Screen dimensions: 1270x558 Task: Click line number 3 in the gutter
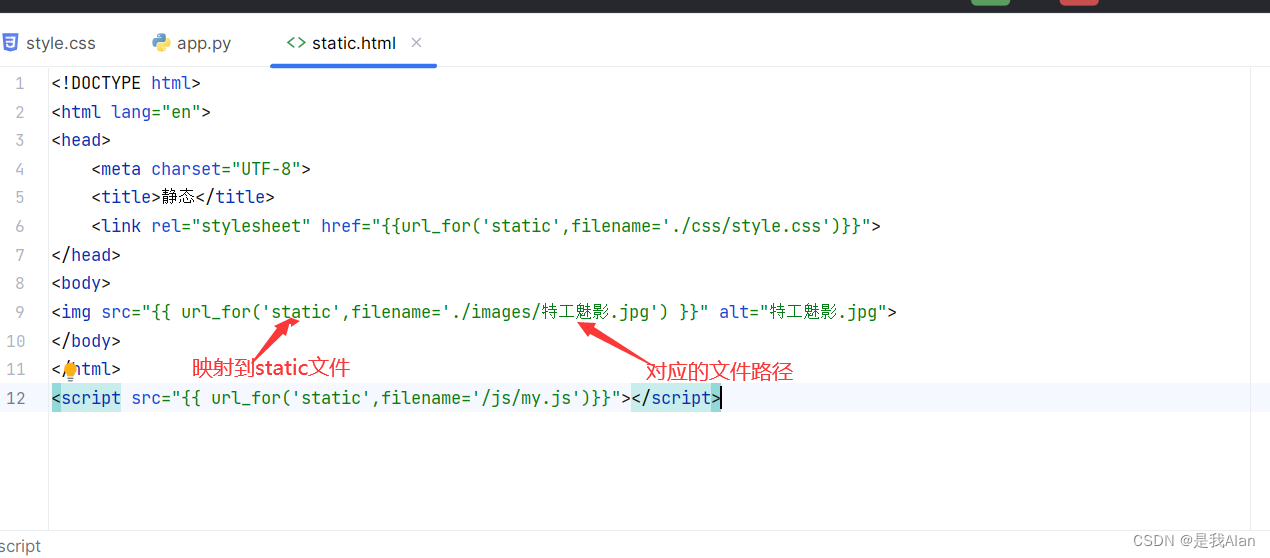pos(20,141)
